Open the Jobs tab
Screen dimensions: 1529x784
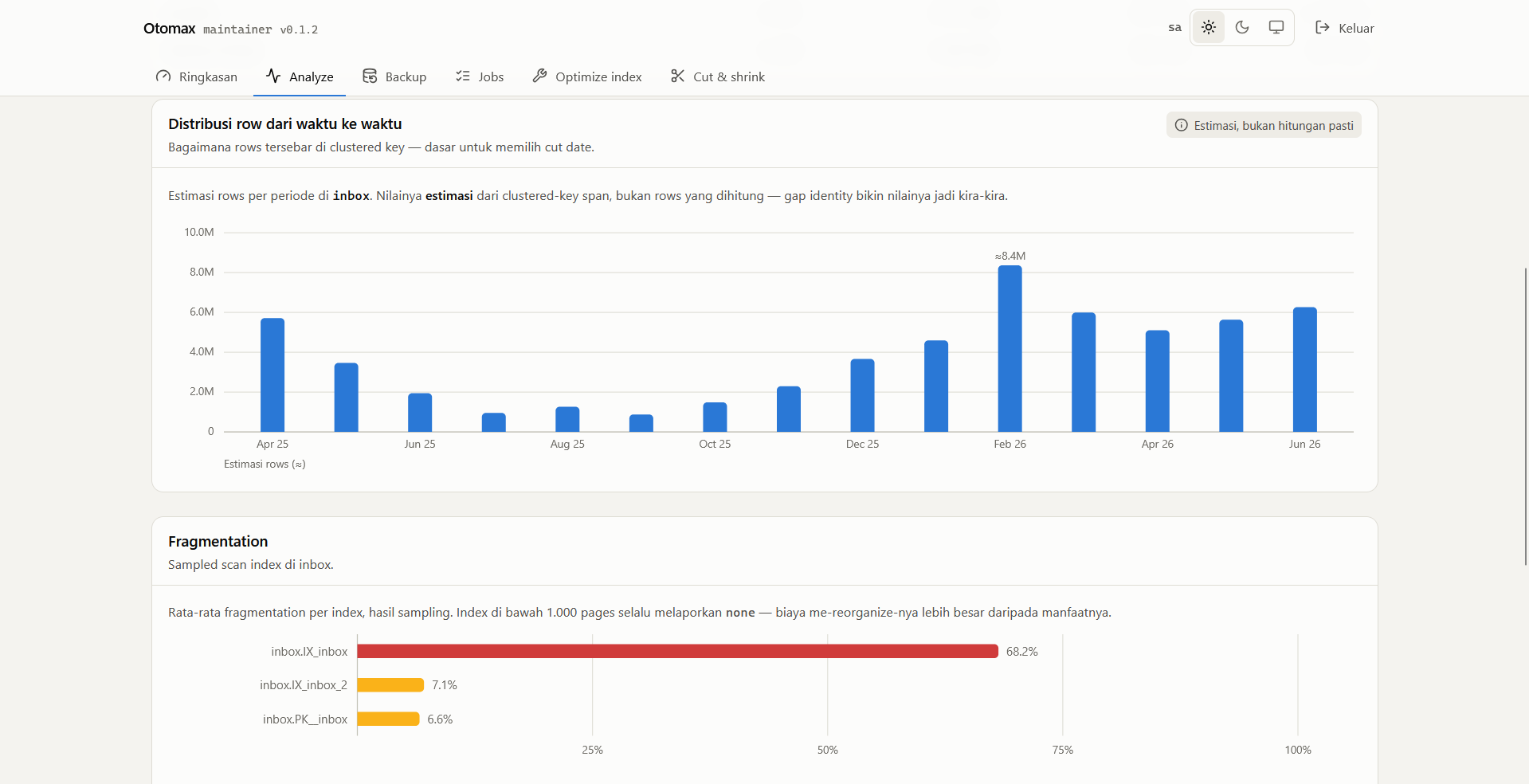point(480,76)
